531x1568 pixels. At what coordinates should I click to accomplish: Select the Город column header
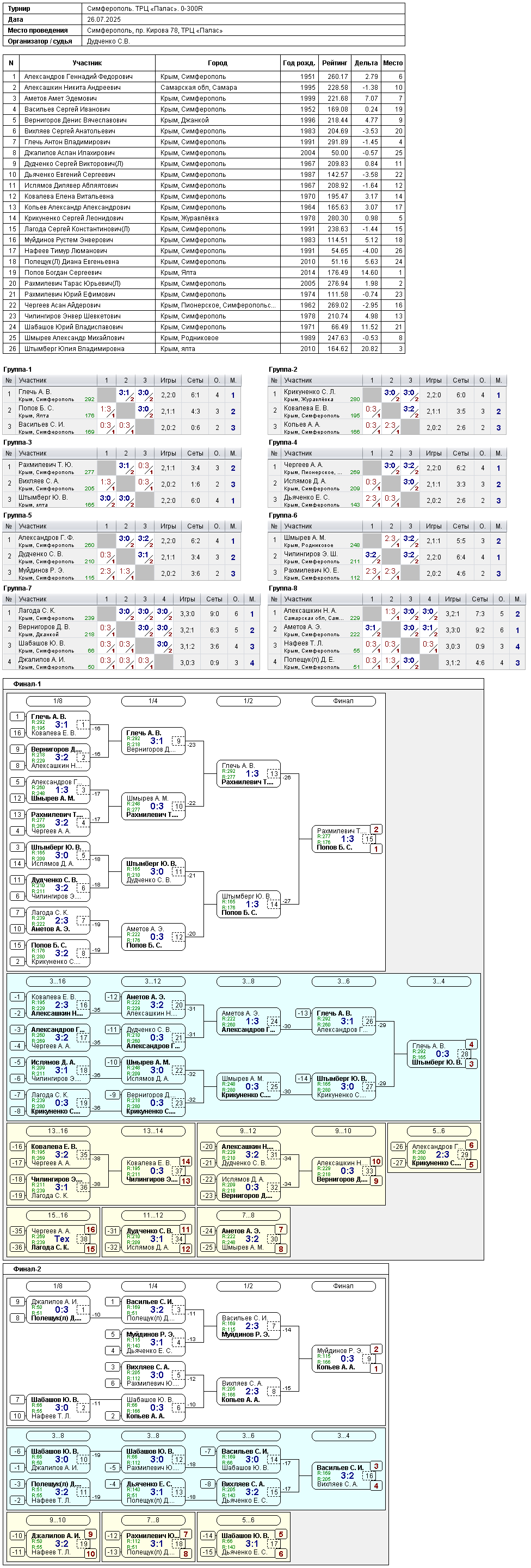point(218,63)
